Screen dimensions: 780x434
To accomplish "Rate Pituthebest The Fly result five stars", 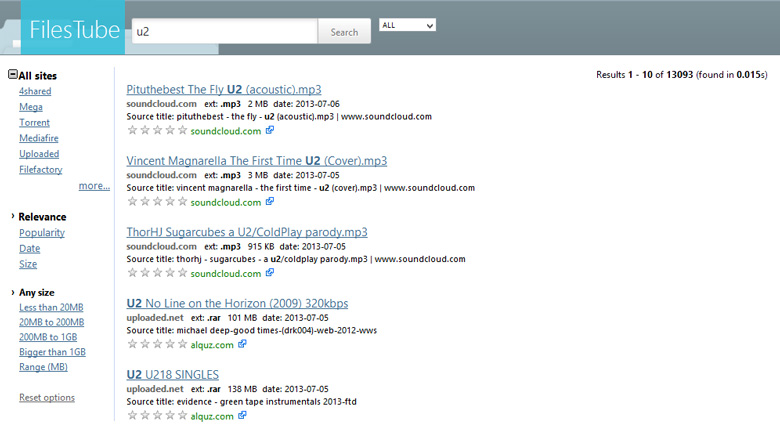I will click(x=183, y=130).
